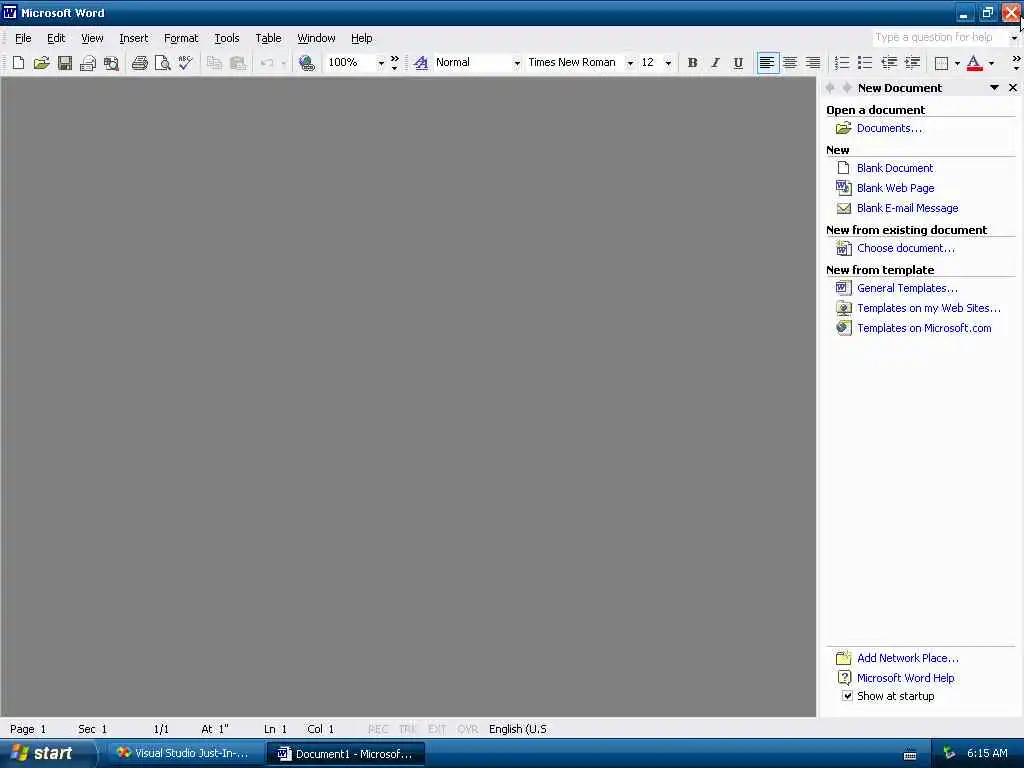Click the Decrease Indent icon
This screenshot has width=1024, height=768.
point(888,63)
